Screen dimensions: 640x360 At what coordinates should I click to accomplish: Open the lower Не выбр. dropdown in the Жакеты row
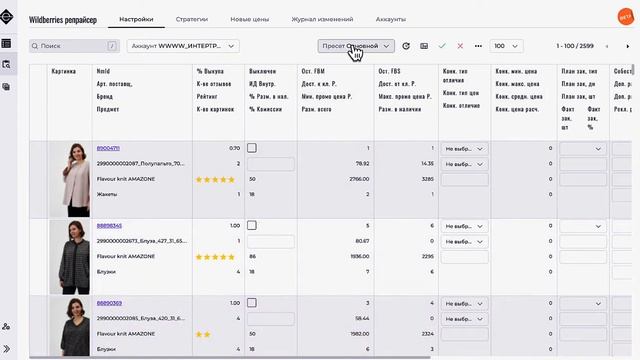point(464,164)
